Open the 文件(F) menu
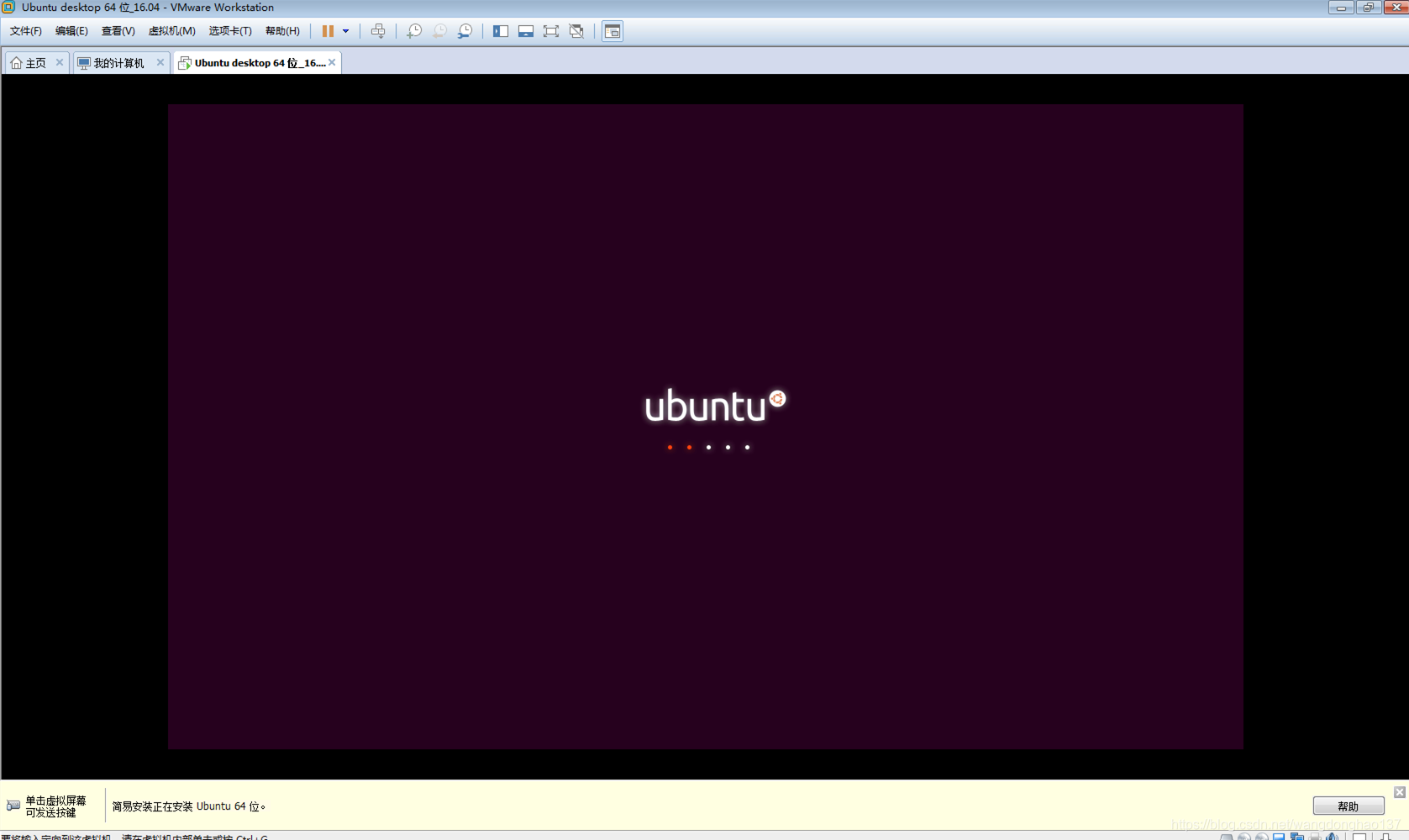This screenshot has height=840, width=1409. click(25, 31)
